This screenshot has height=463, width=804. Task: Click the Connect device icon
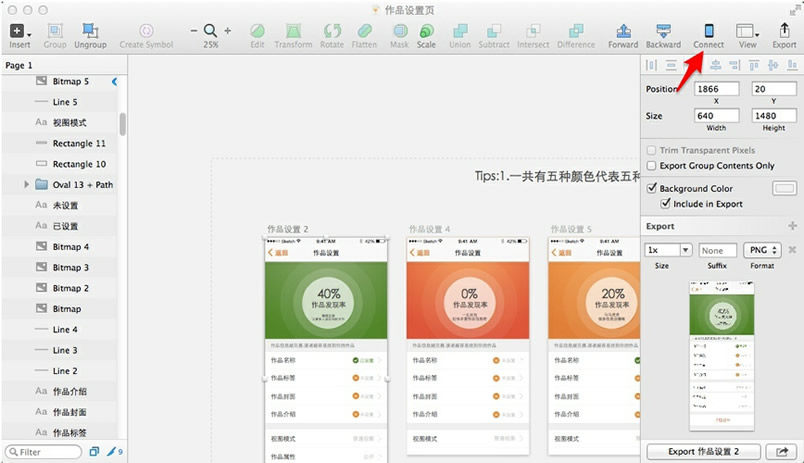pos(709,31)
